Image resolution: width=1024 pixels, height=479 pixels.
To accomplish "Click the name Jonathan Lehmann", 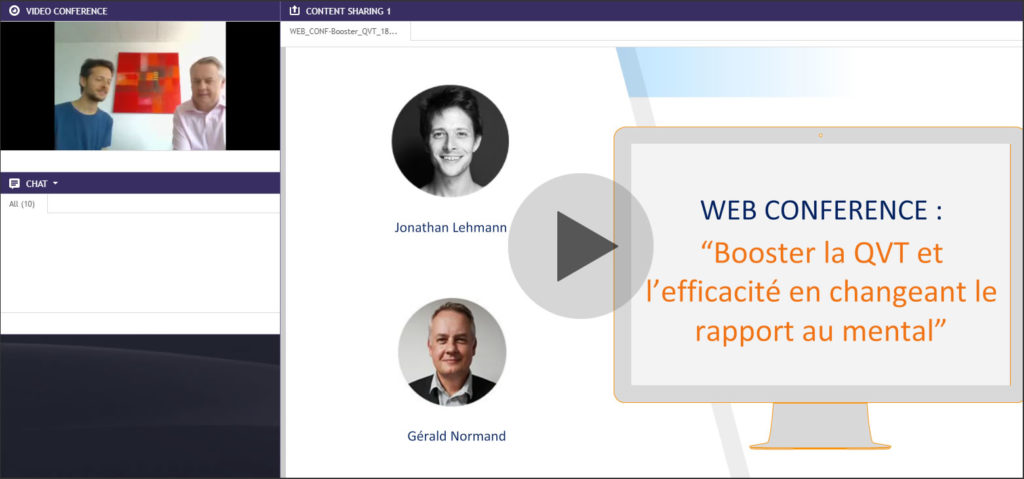I will point(451,227).
